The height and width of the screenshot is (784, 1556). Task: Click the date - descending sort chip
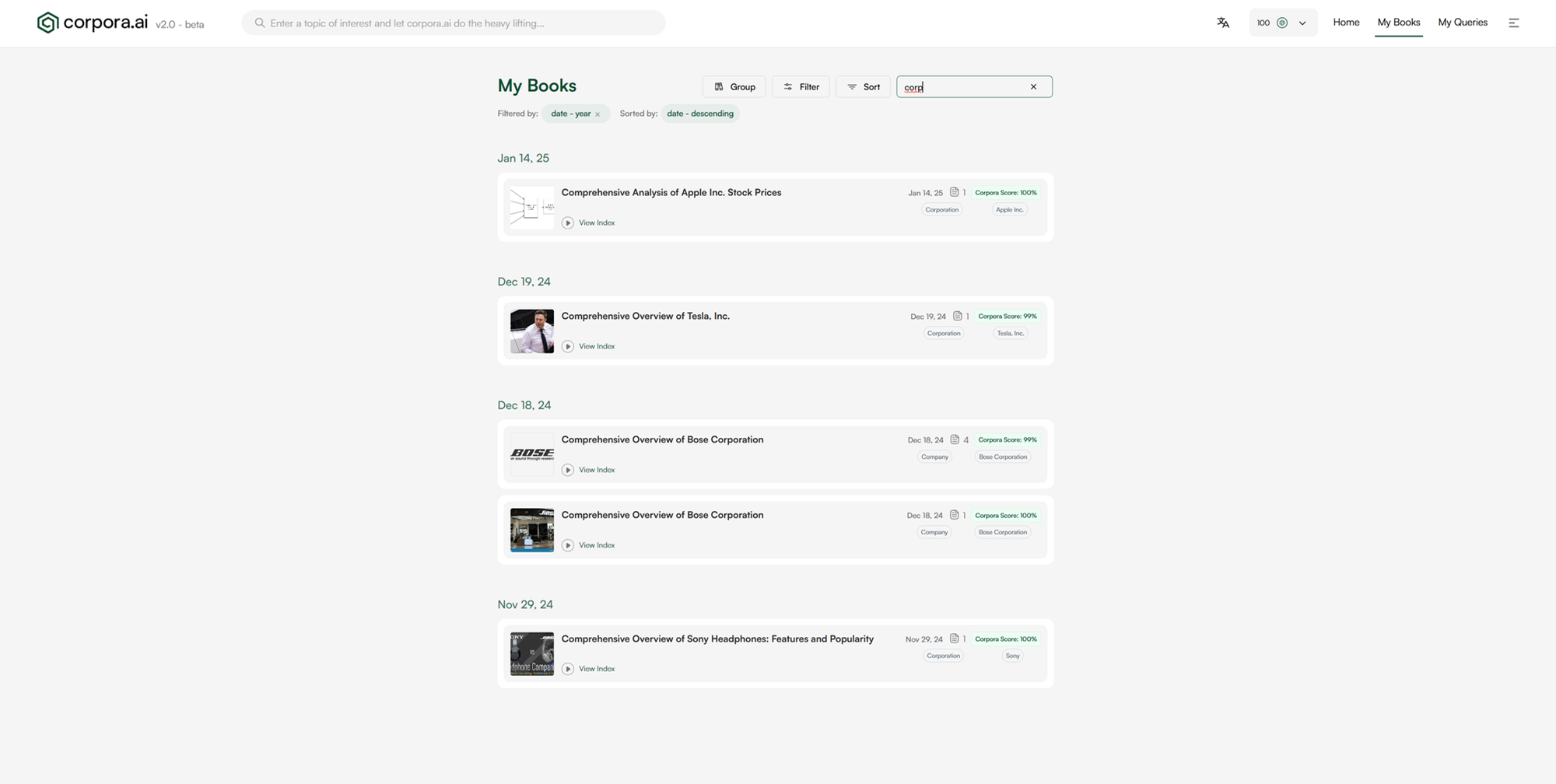tap(699, 114)
